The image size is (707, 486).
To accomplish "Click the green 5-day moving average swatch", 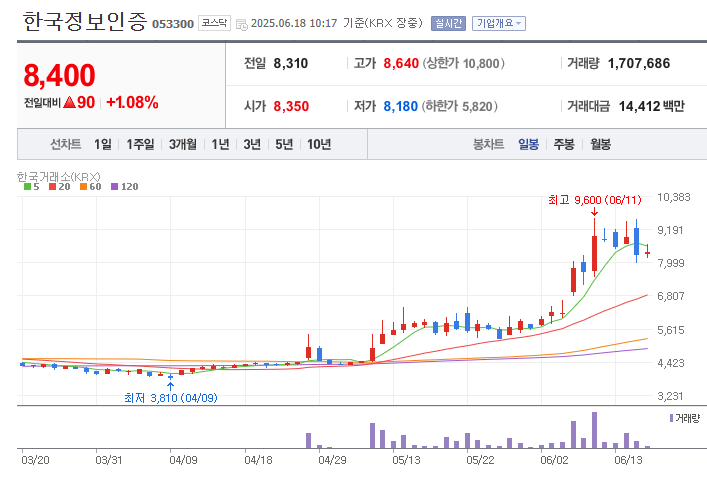I will (x=28, y=187).
